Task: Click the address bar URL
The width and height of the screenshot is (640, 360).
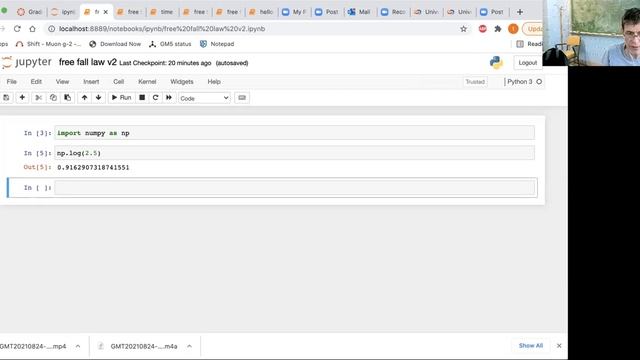Action: click(x=162, y=29)
